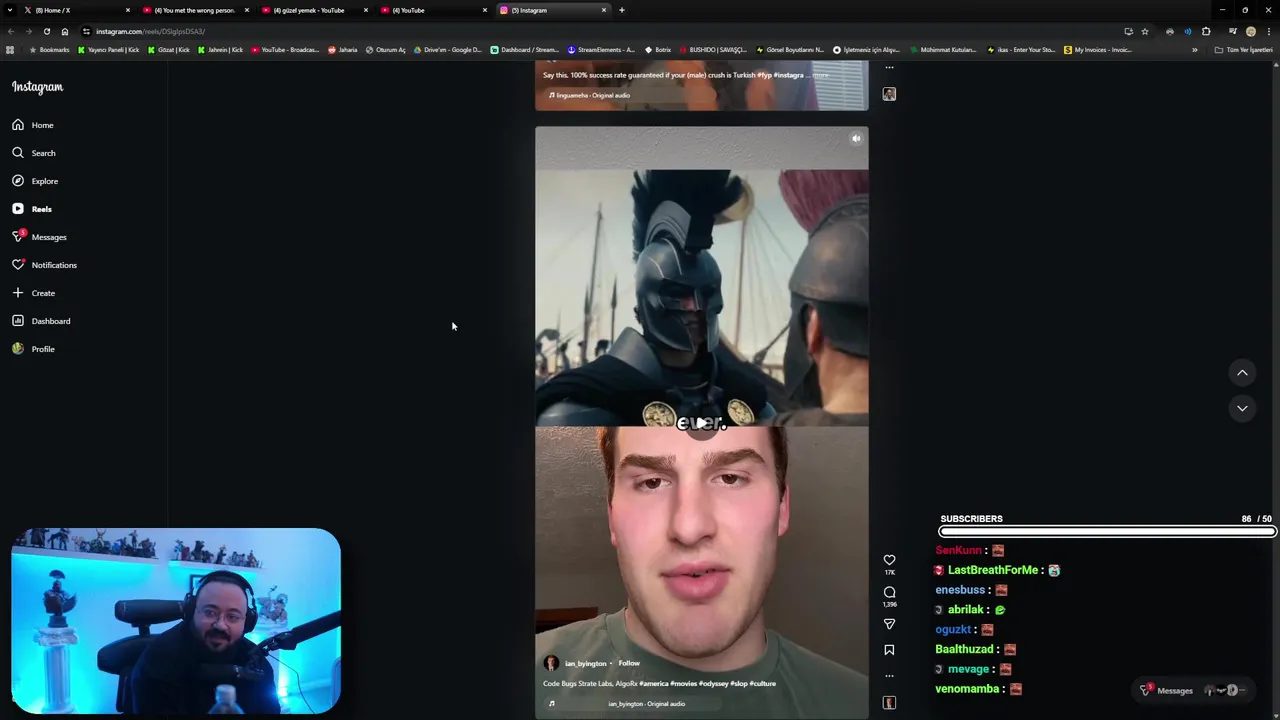Select Reels in the sidebar
The width and height of the screenshot is (1280, 720).
point(32,209)
